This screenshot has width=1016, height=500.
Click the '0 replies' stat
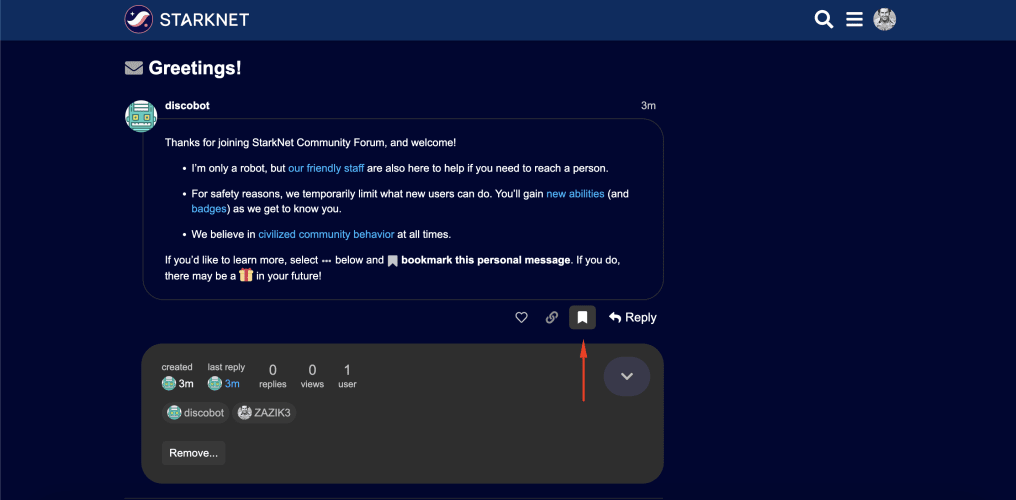pos(273,376)
